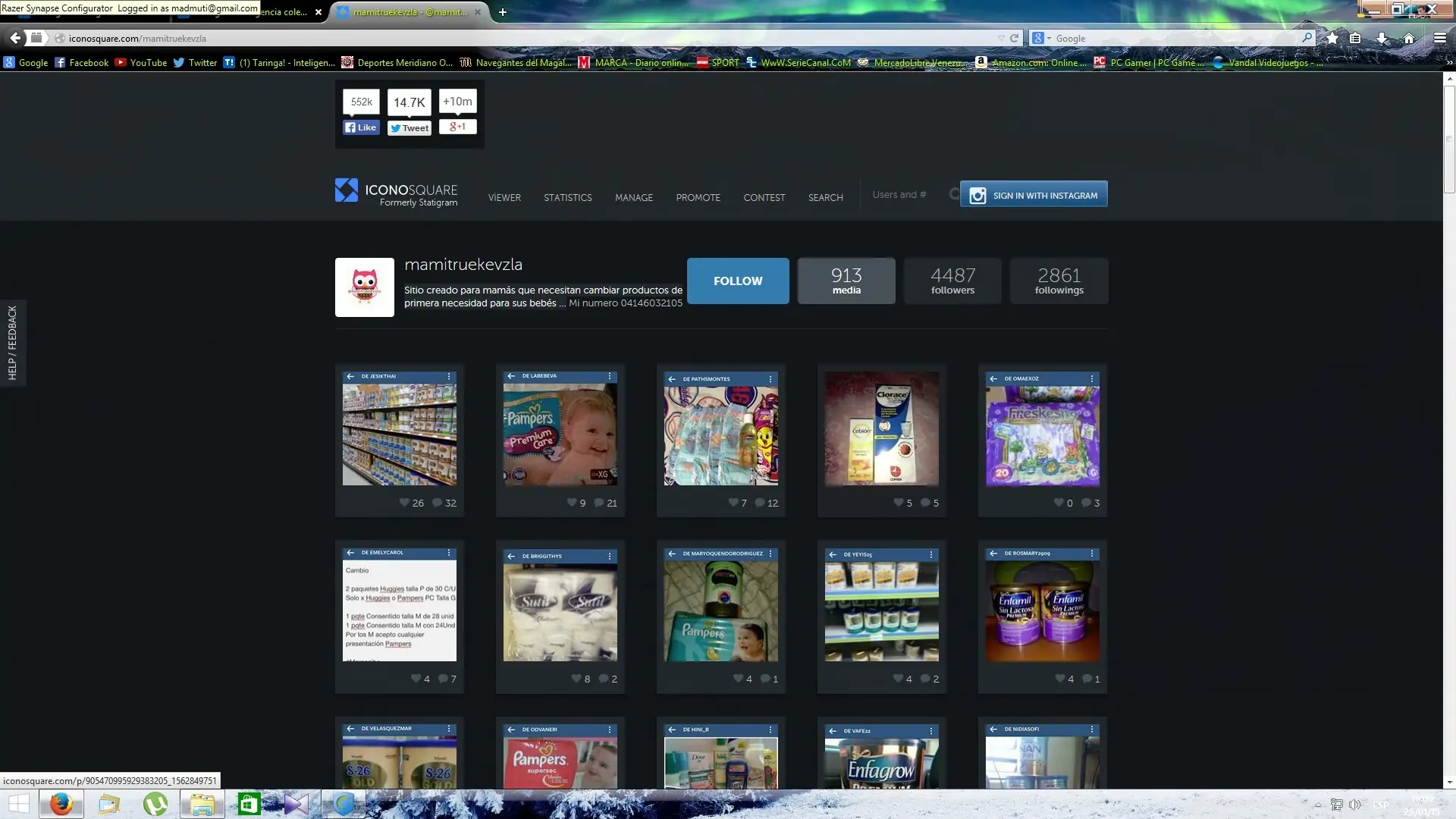Viewport: 1456px width, 819px height.
Task: Open the DE VELASQUEZMAR S-26 photo
Action: (400, 756)
